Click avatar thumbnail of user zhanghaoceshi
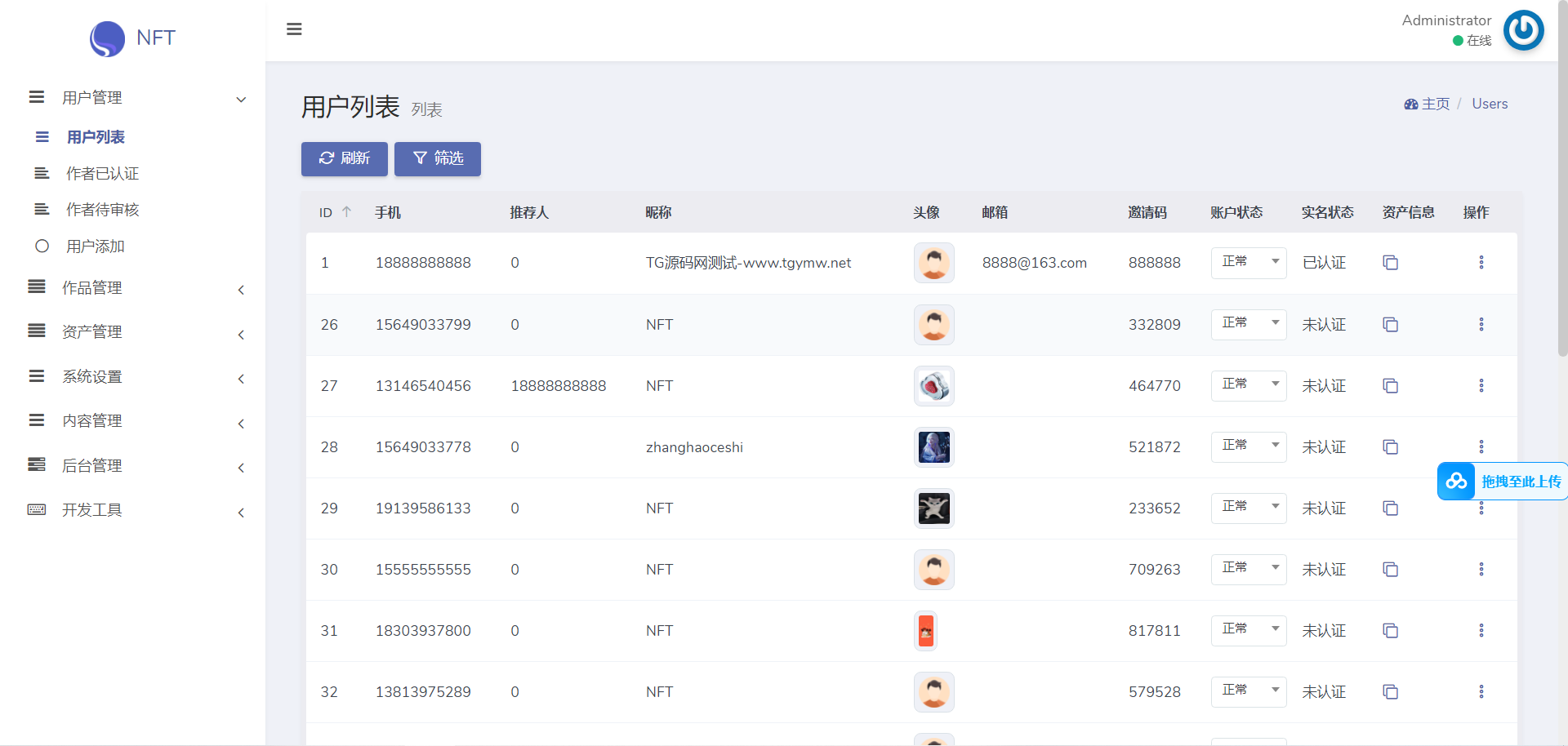 pyautogui.click(x=933, y=447)
